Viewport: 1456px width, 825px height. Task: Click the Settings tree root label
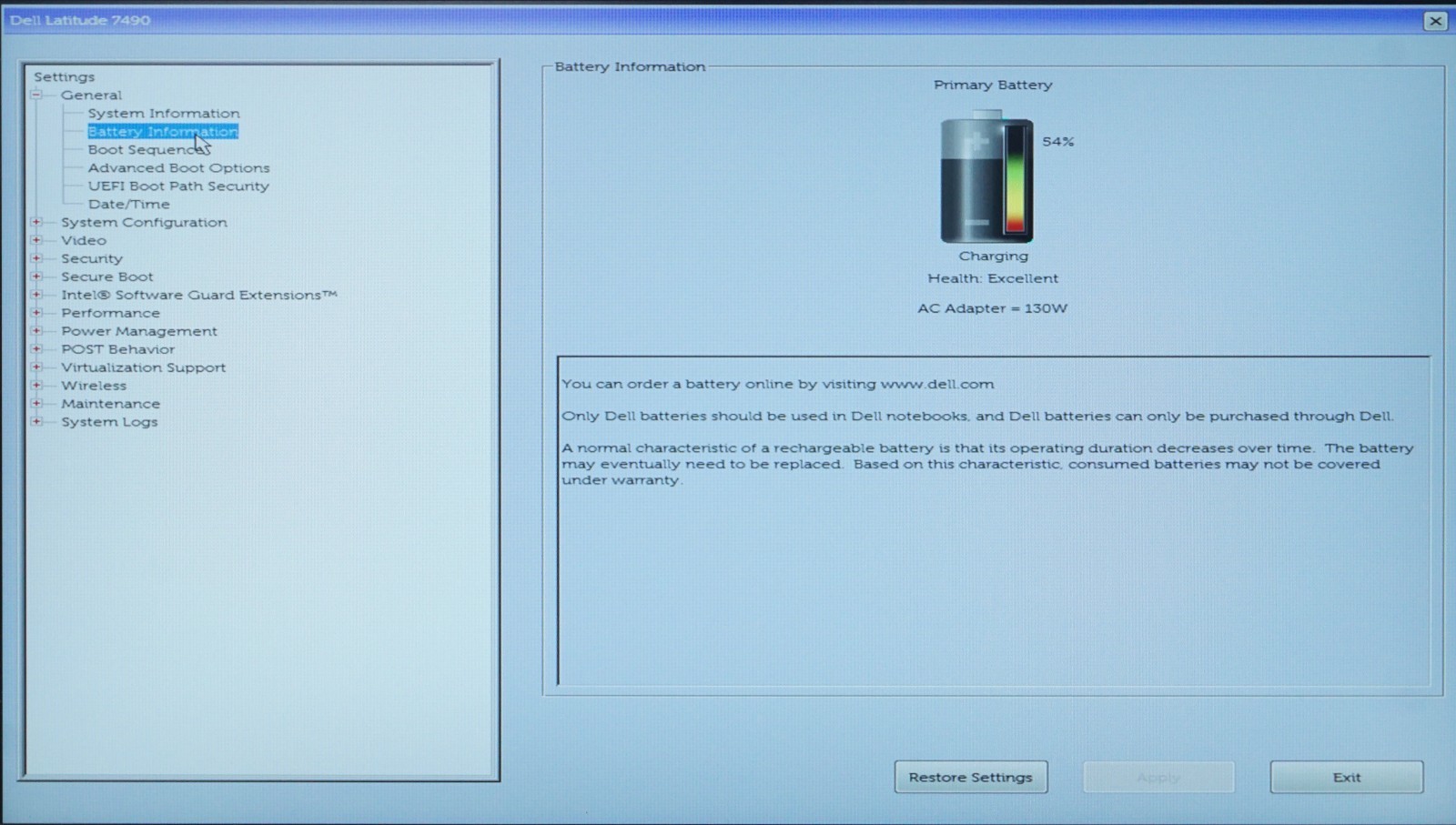click(x=64, y=77)
